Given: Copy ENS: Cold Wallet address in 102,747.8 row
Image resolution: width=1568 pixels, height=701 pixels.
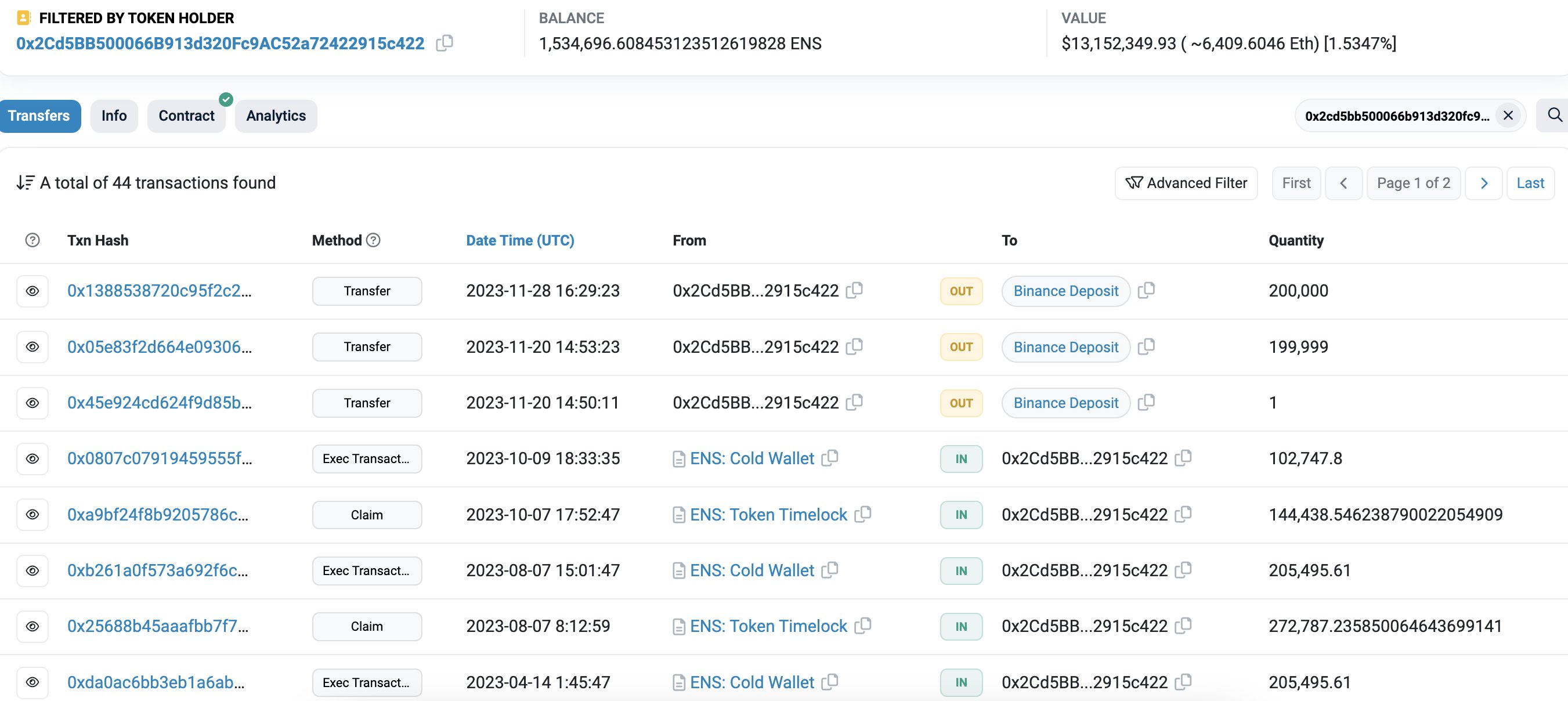Looking at the screenshot, I should point(830,458).
